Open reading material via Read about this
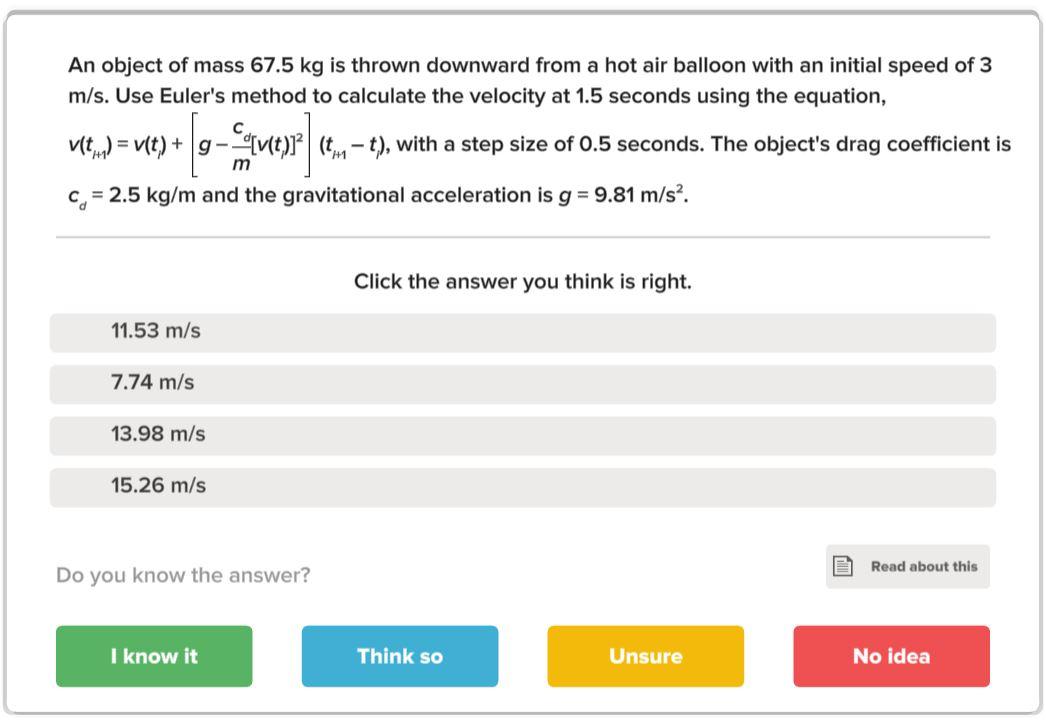 coord(906,566)
